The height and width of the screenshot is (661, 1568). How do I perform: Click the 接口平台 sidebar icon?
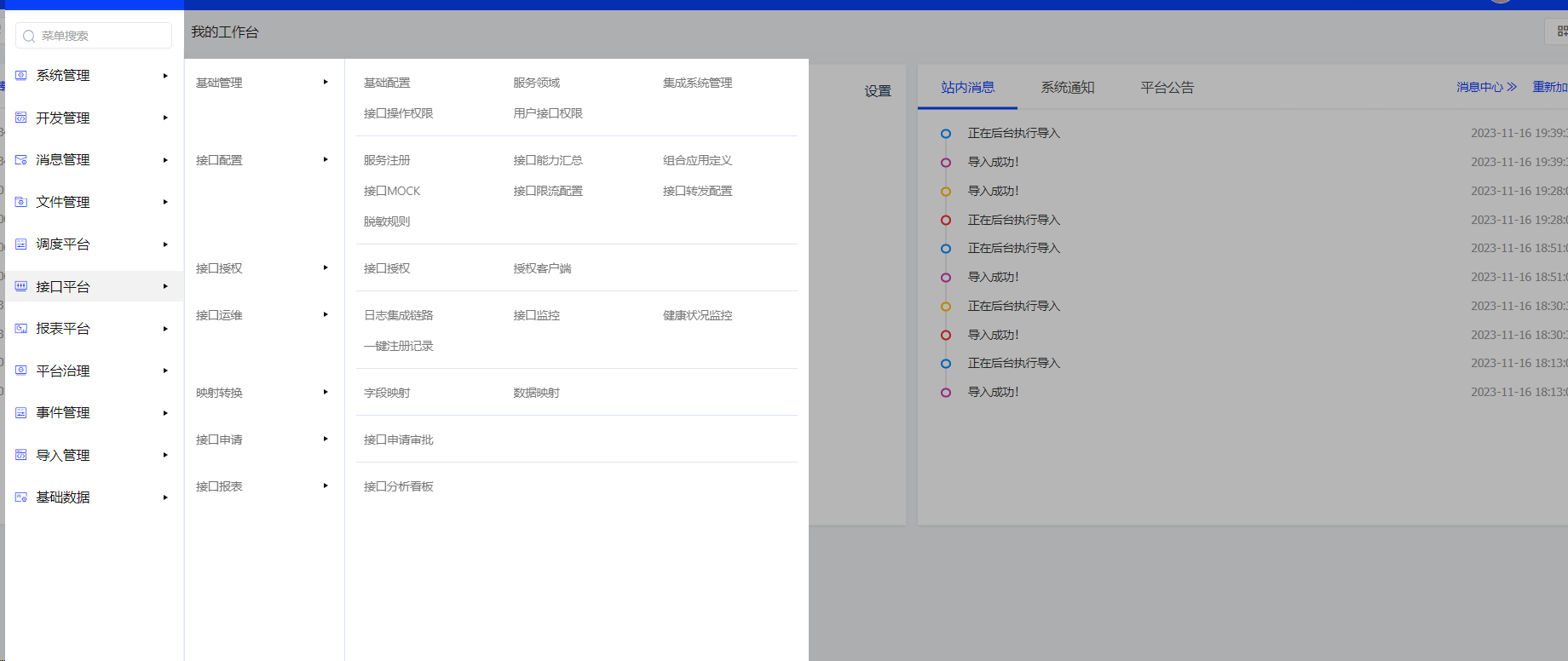[x=21, y=286]
